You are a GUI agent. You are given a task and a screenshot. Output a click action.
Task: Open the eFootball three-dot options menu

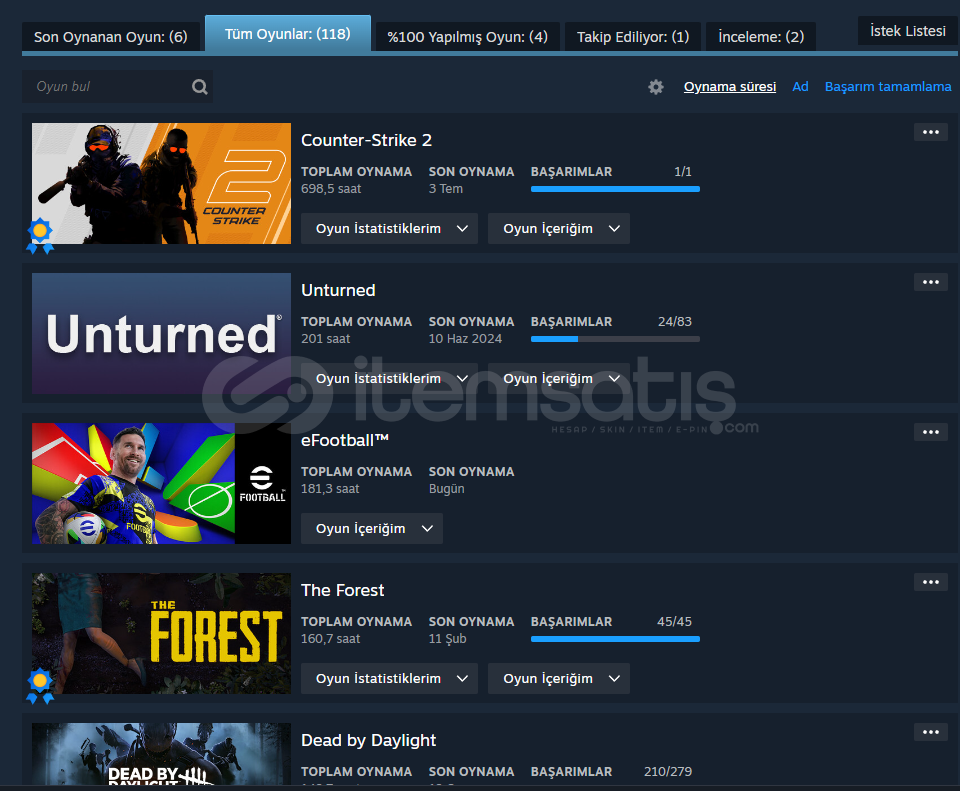(x=931, y=432)
